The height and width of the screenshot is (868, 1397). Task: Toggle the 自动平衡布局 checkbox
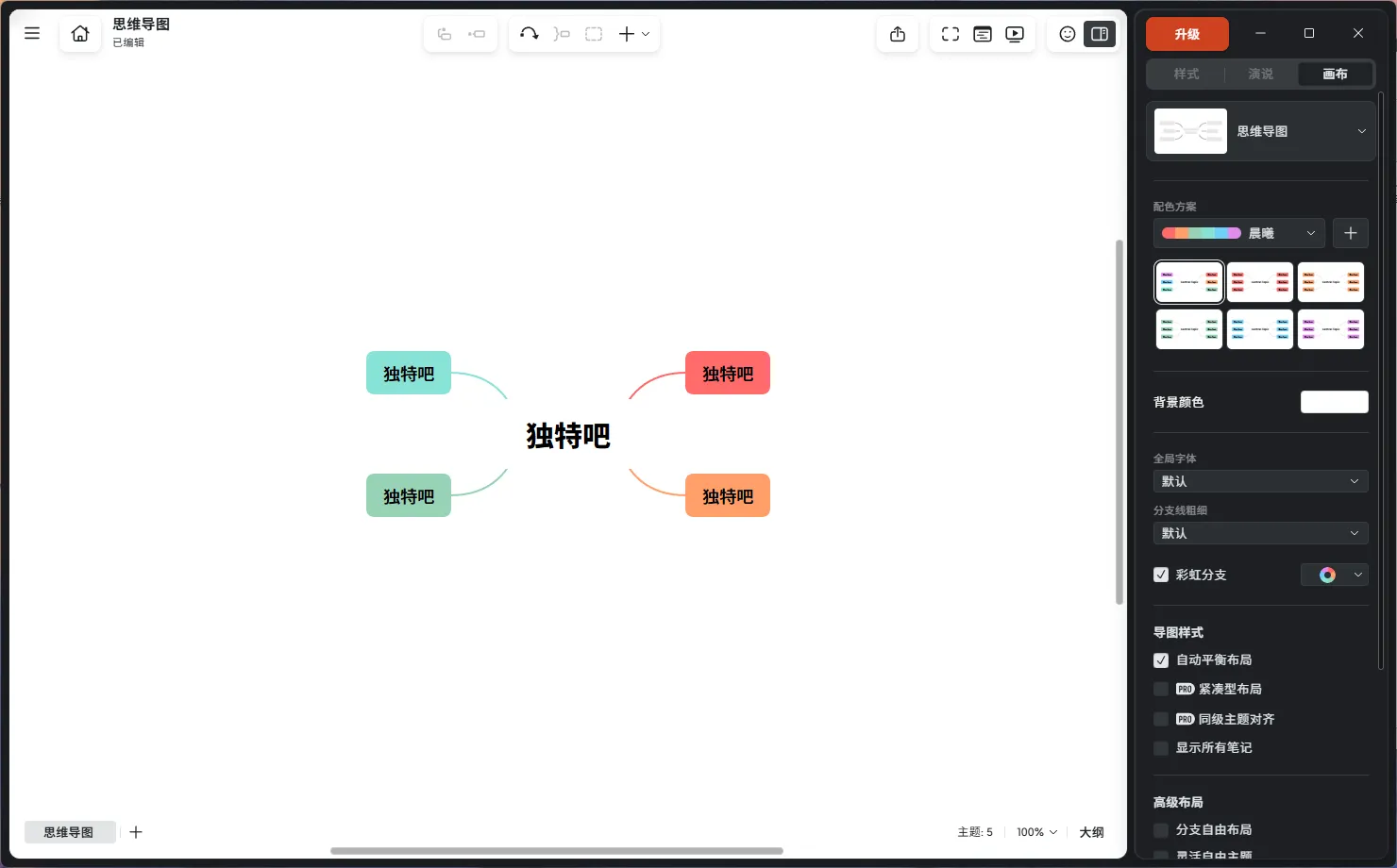coord(1161,660)
